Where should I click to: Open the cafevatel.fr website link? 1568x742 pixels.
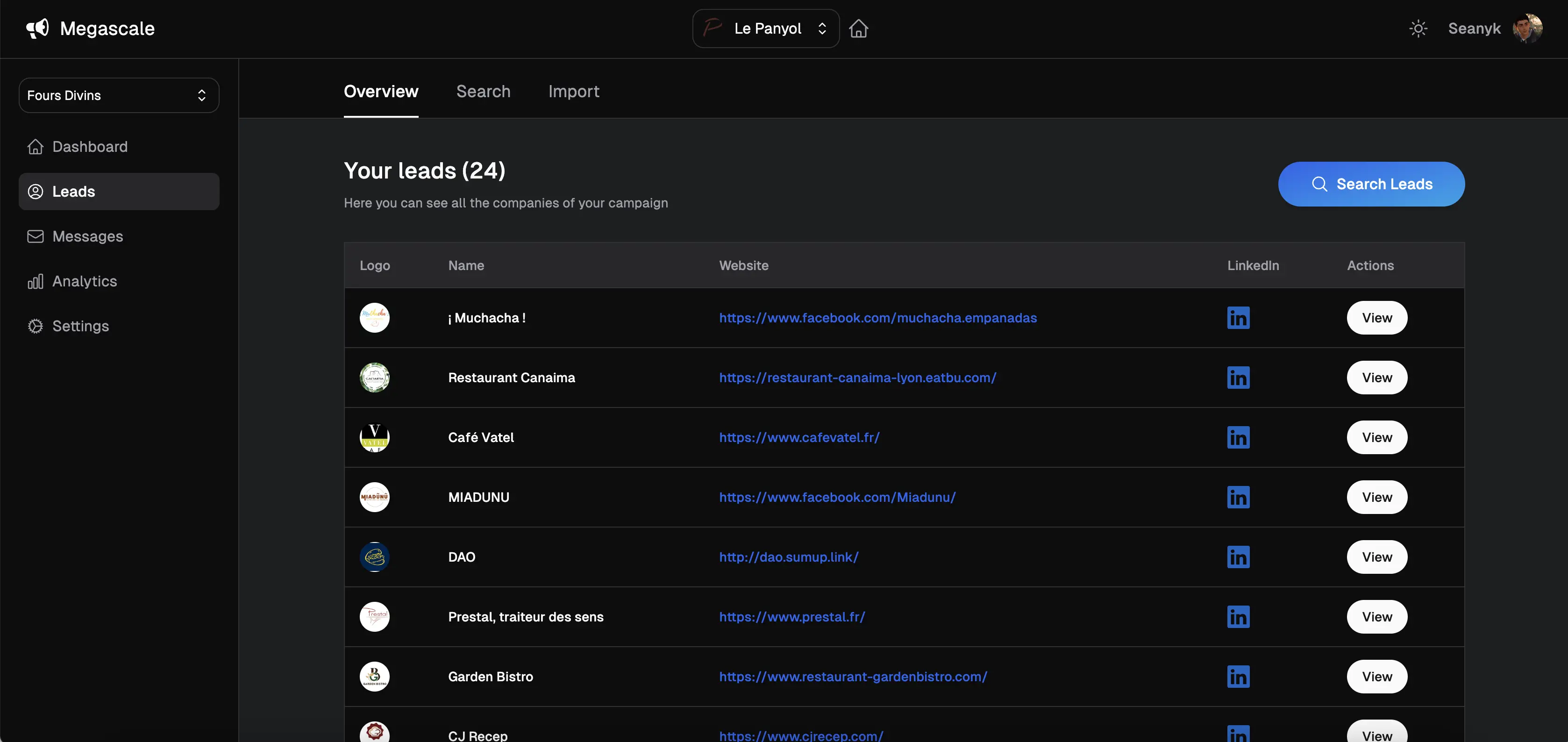(x=798, y=437)
